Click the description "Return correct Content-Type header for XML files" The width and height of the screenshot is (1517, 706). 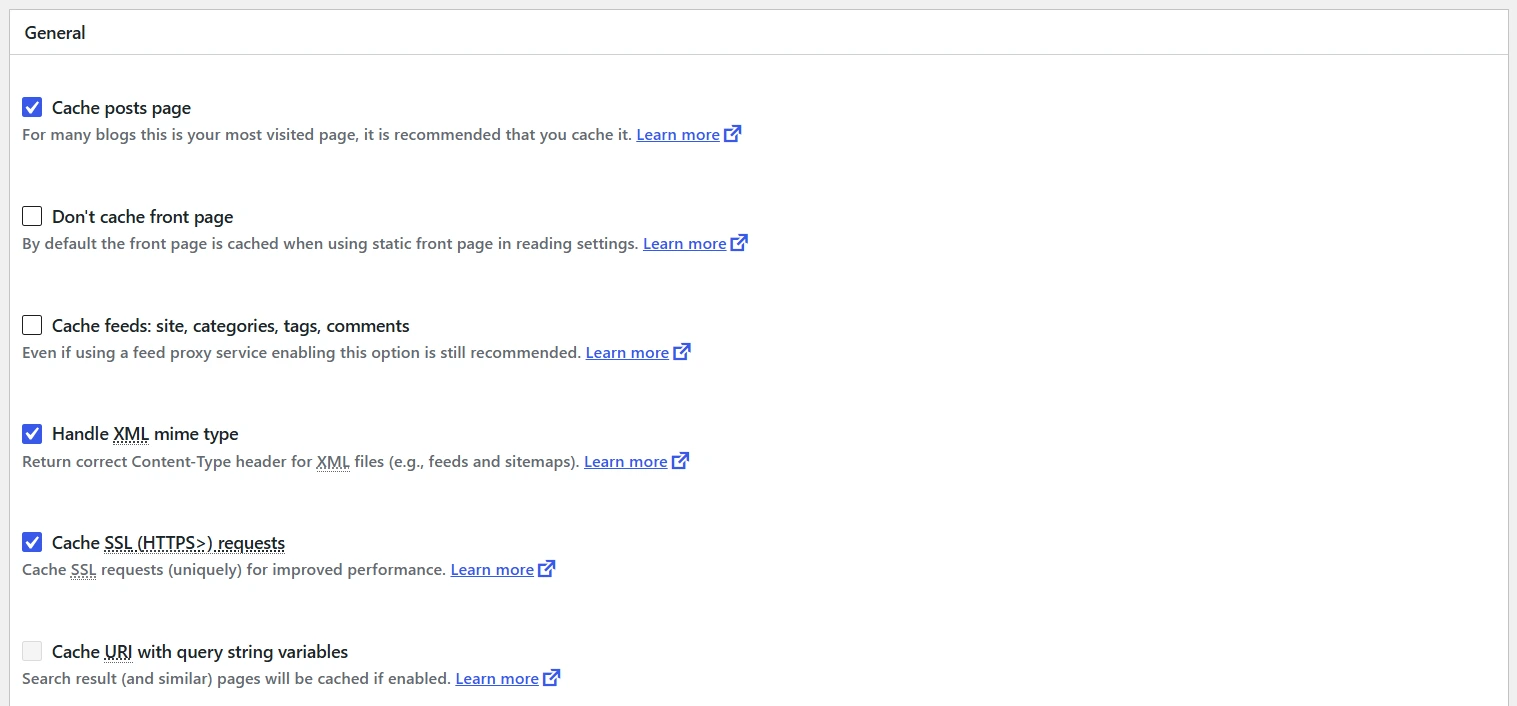(301, 462)
